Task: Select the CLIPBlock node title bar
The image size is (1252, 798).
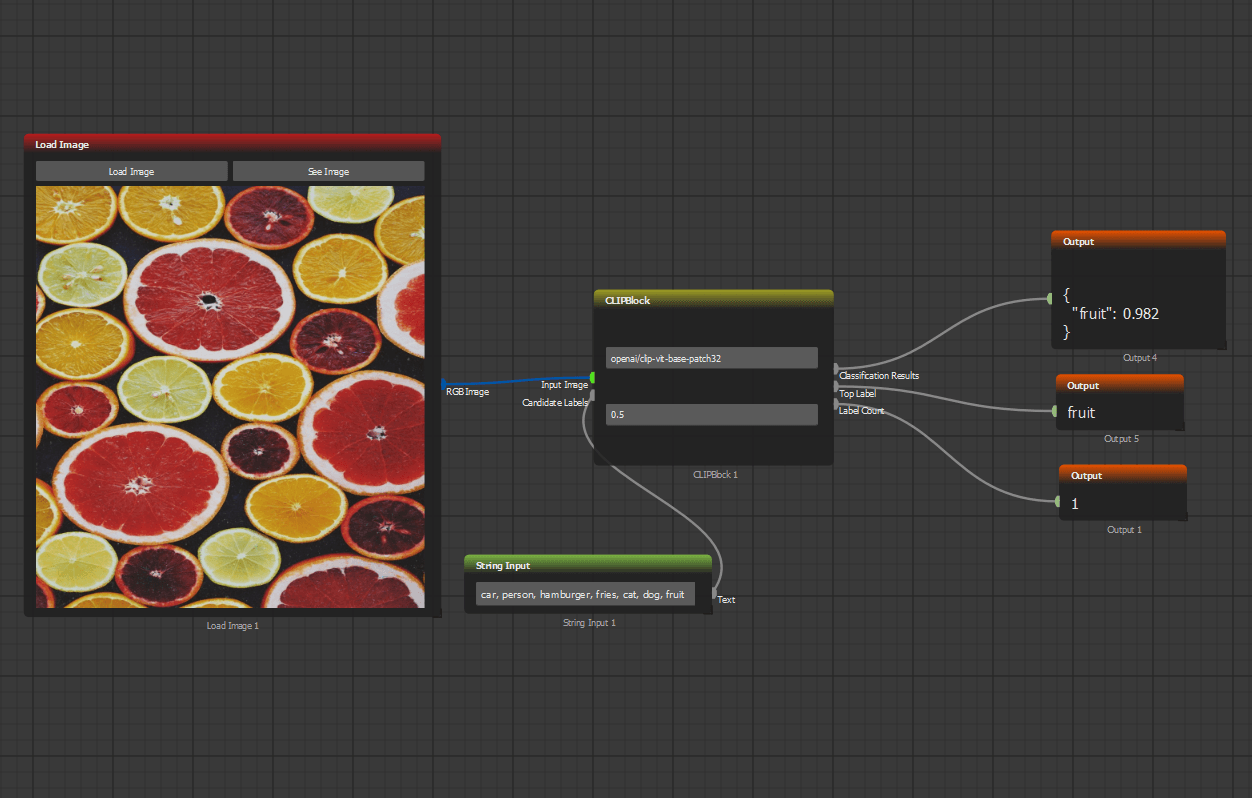Action: tap(713, 299)
